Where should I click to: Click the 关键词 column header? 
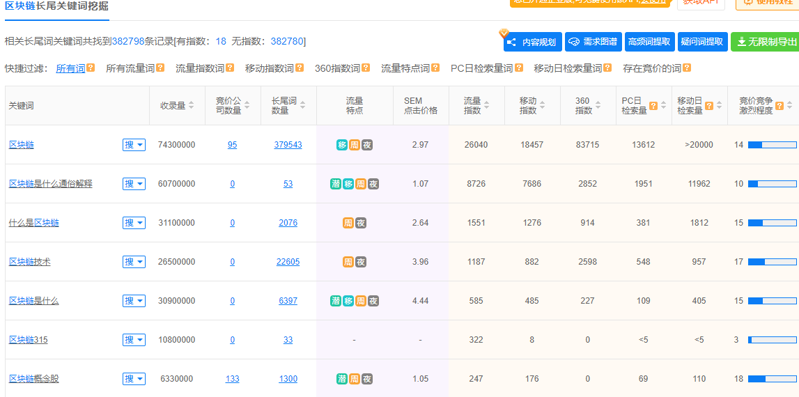pos(20,105)
